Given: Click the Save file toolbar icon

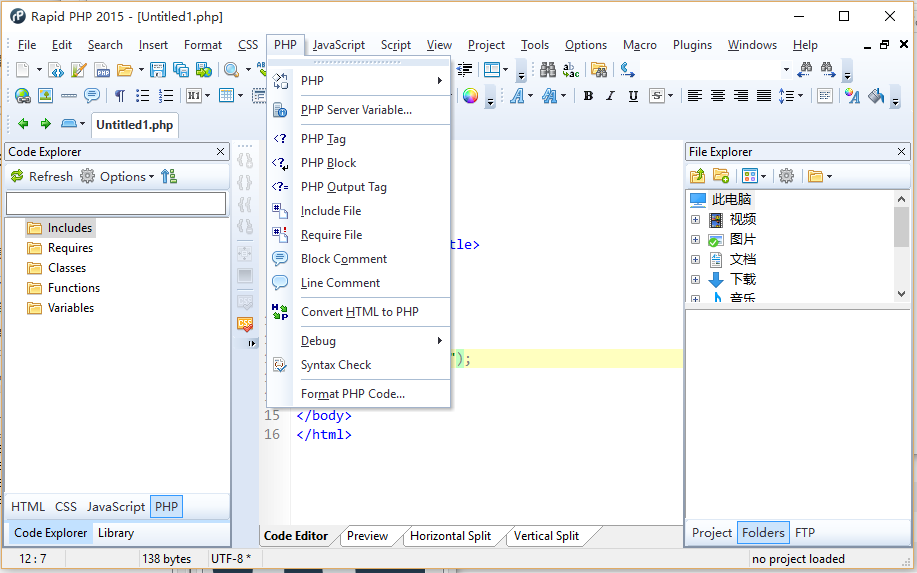Looking at the screenshot, I should [158, 70].
